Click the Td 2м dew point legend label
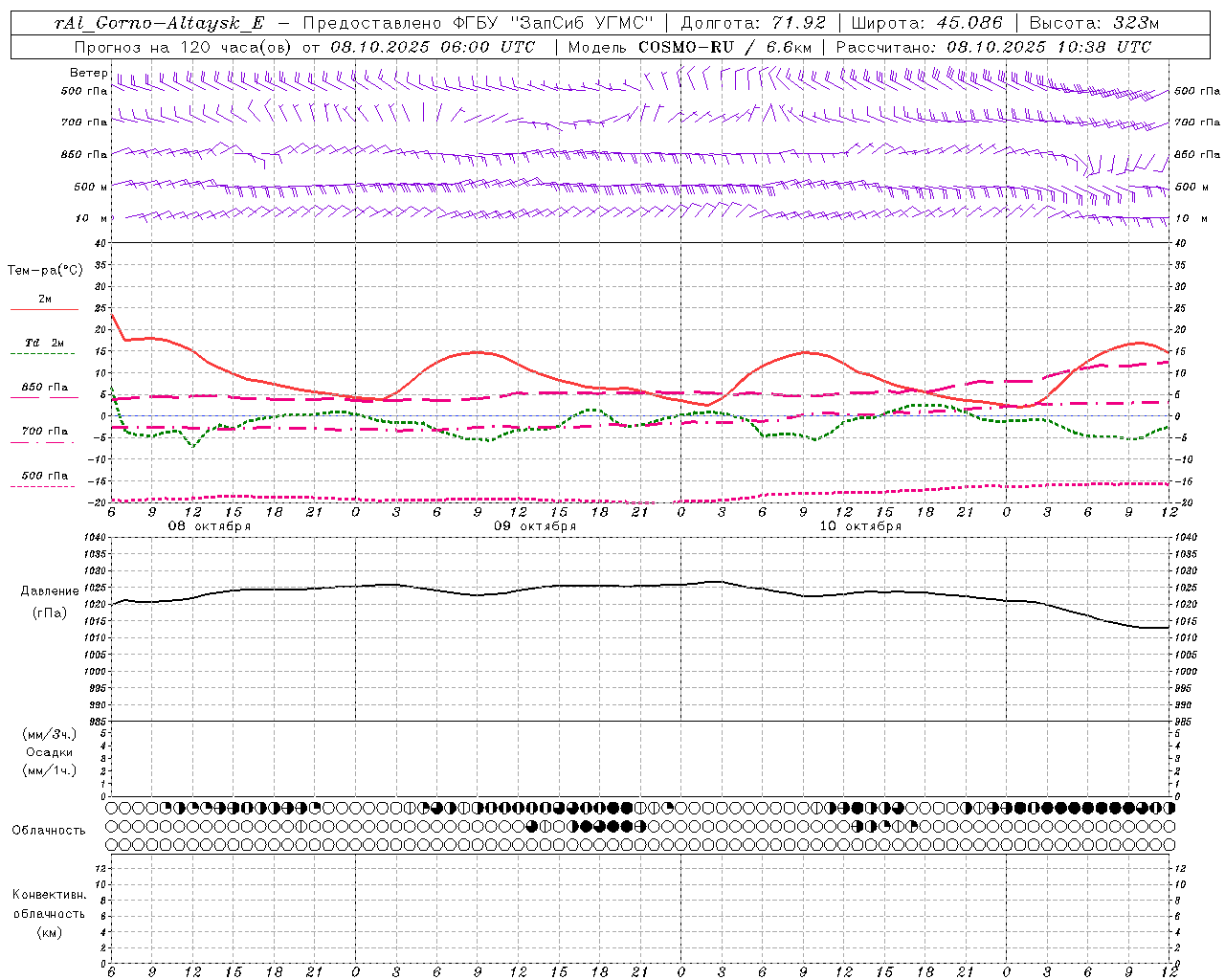This screenshot has width=1225, height=980. click(45, 343)
